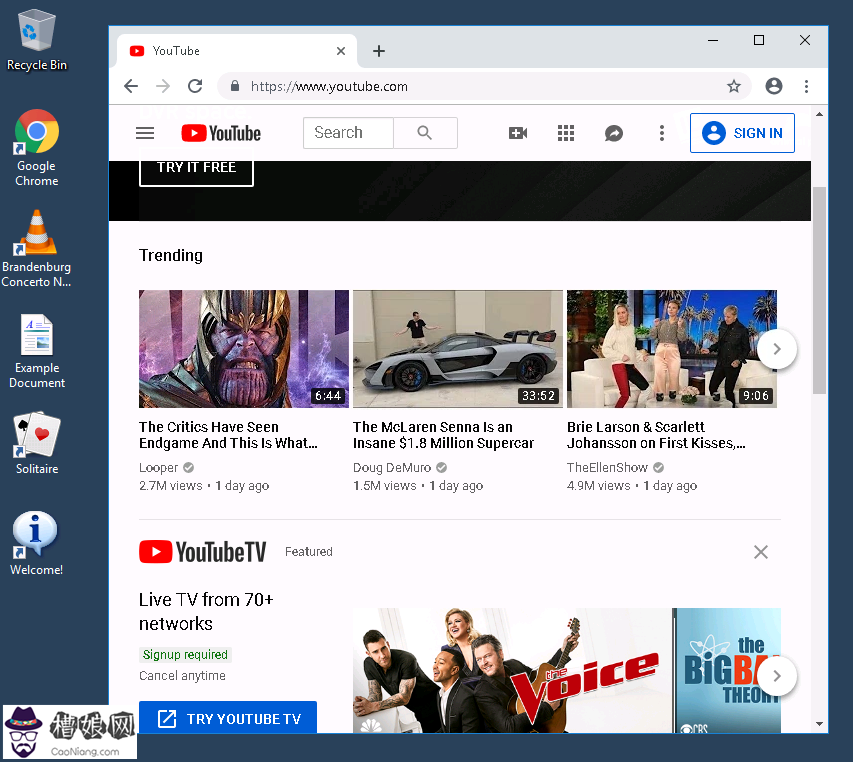Show next YouTube TV shows with chevron
The height and width of the screenshot is (762, 853).
(x=777, y=676)
